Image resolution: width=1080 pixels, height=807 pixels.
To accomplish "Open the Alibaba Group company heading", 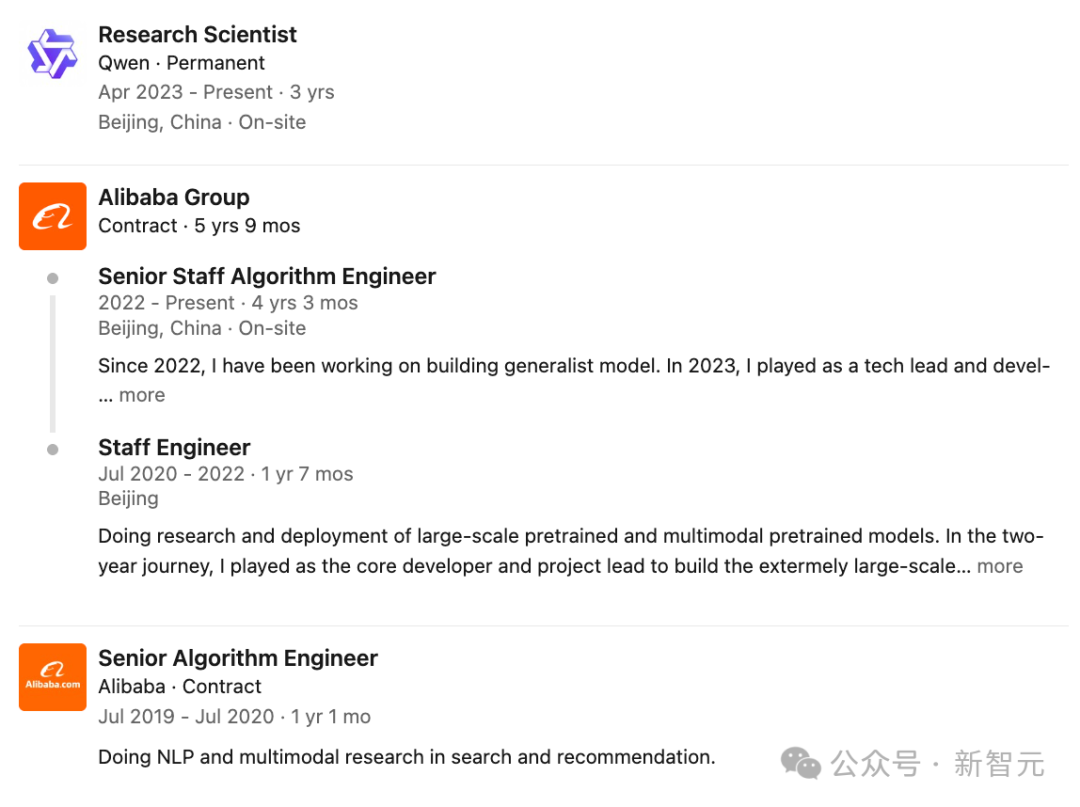I will 174,197.
